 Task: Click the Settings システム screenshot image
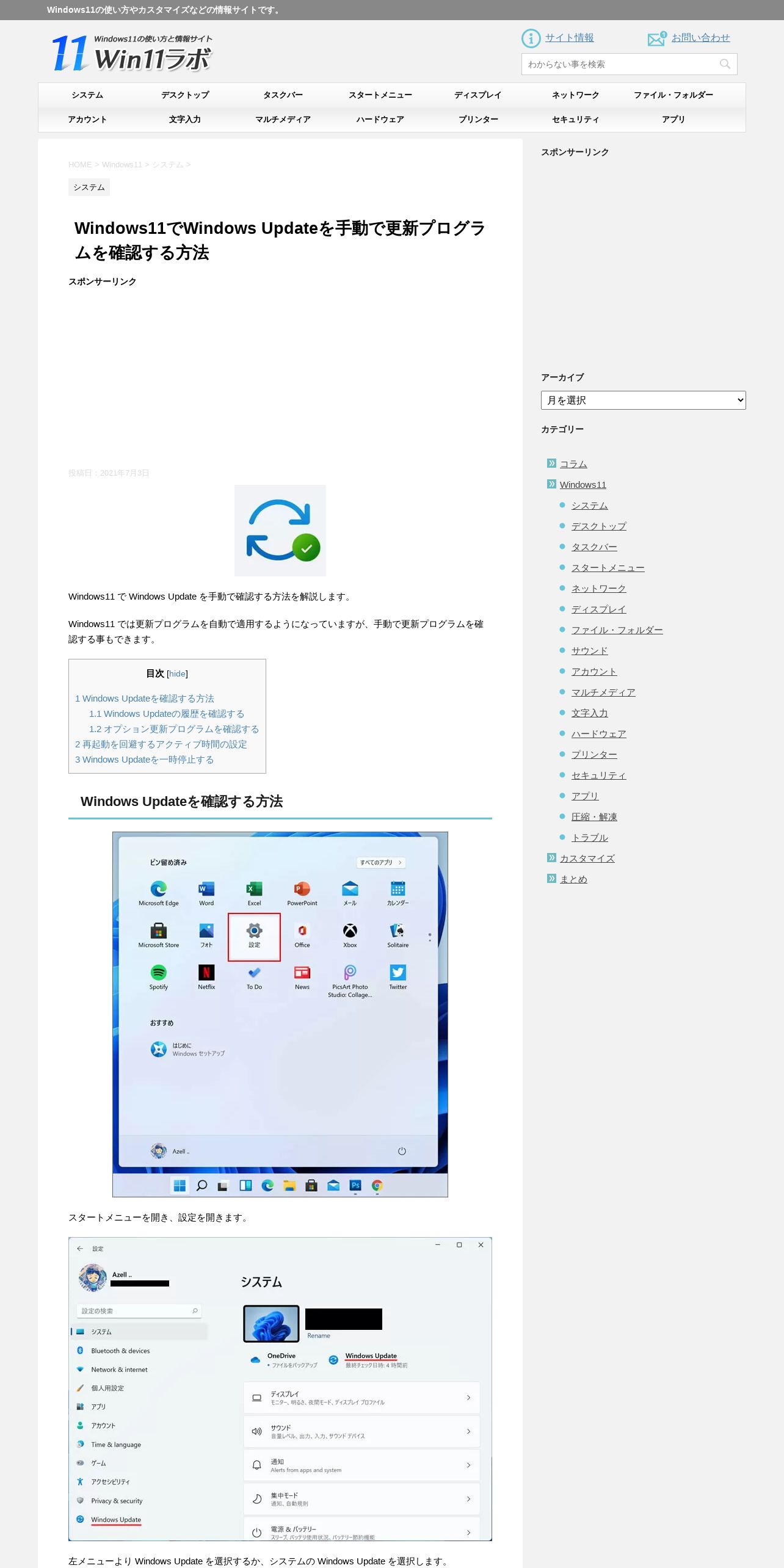[280, 1389]
